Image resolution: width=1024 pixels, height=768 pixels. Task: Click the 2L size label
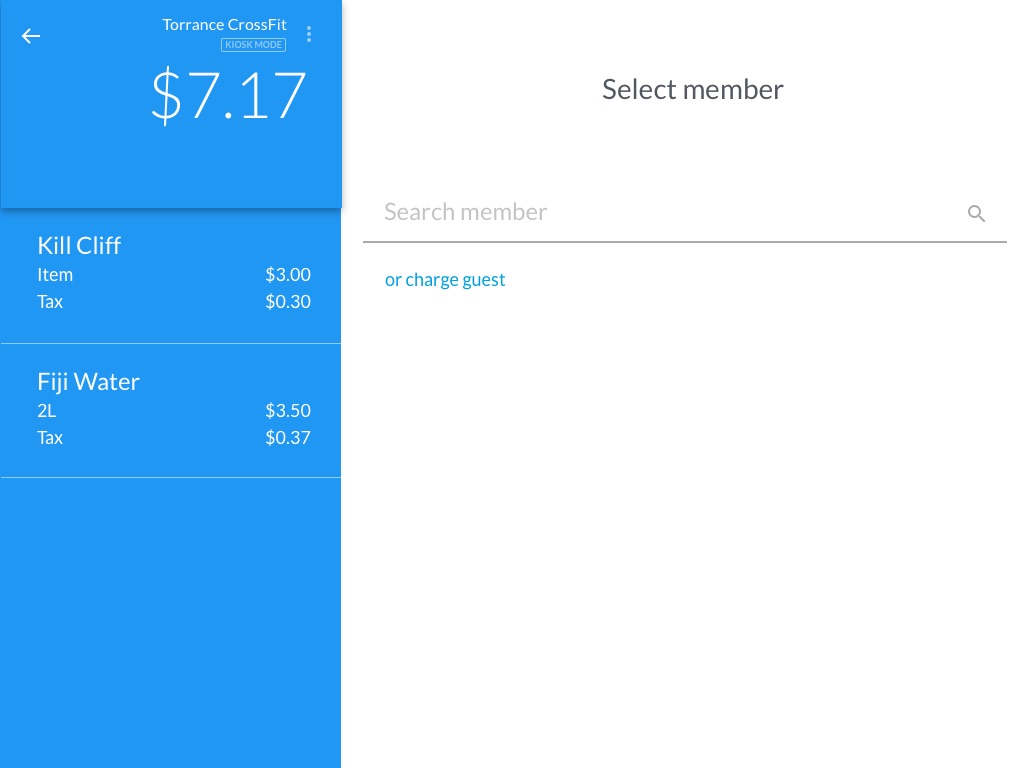[47, 411]
